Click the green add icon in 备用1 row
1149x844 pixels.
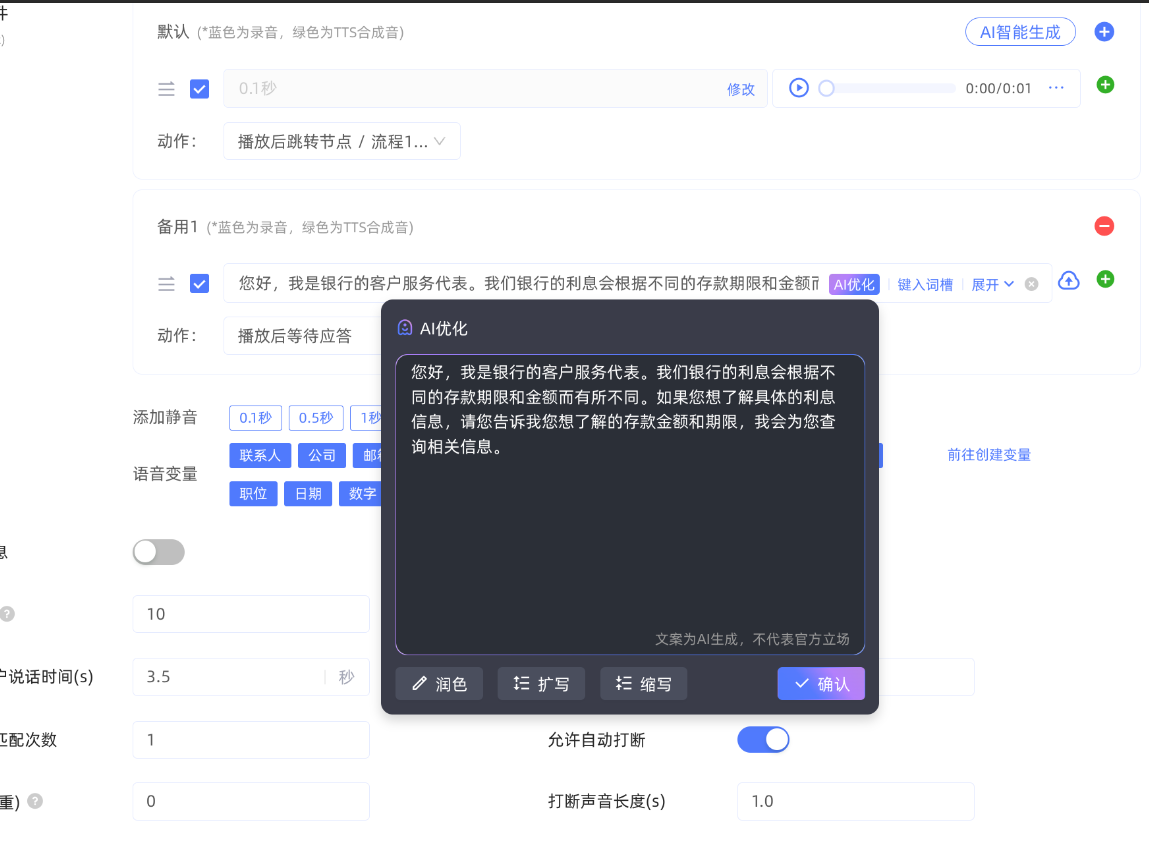pos(1105,279)
